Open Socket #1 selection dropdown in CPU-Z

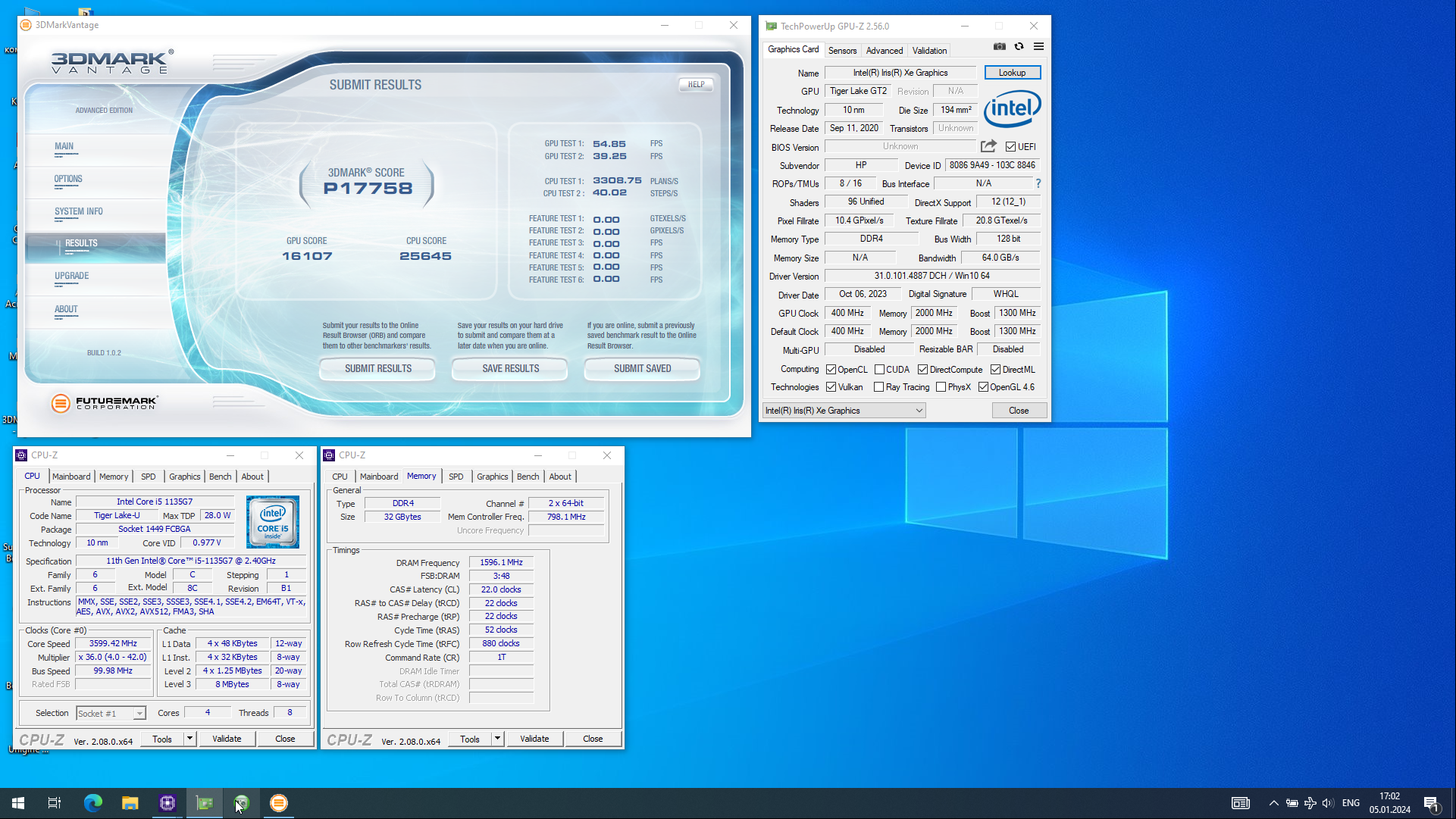pos(111,714)
